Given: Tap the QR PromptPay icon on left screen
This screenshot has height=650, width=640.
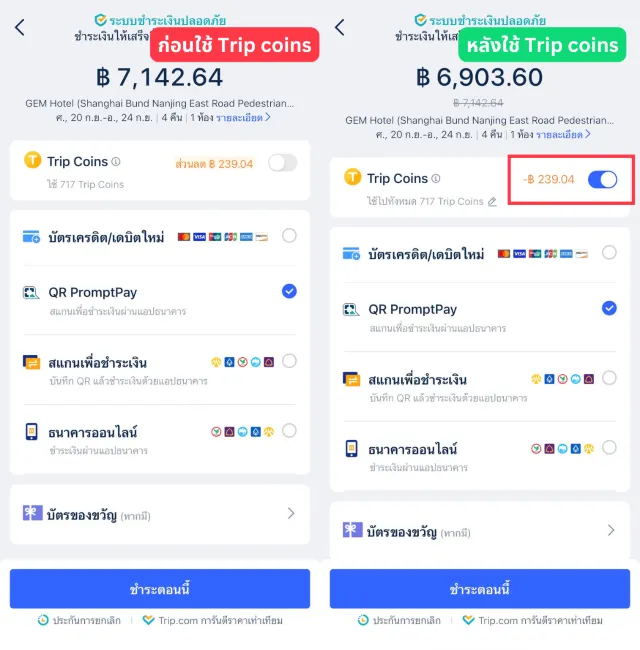Looking at the screenshot, I should click(31, 293).
